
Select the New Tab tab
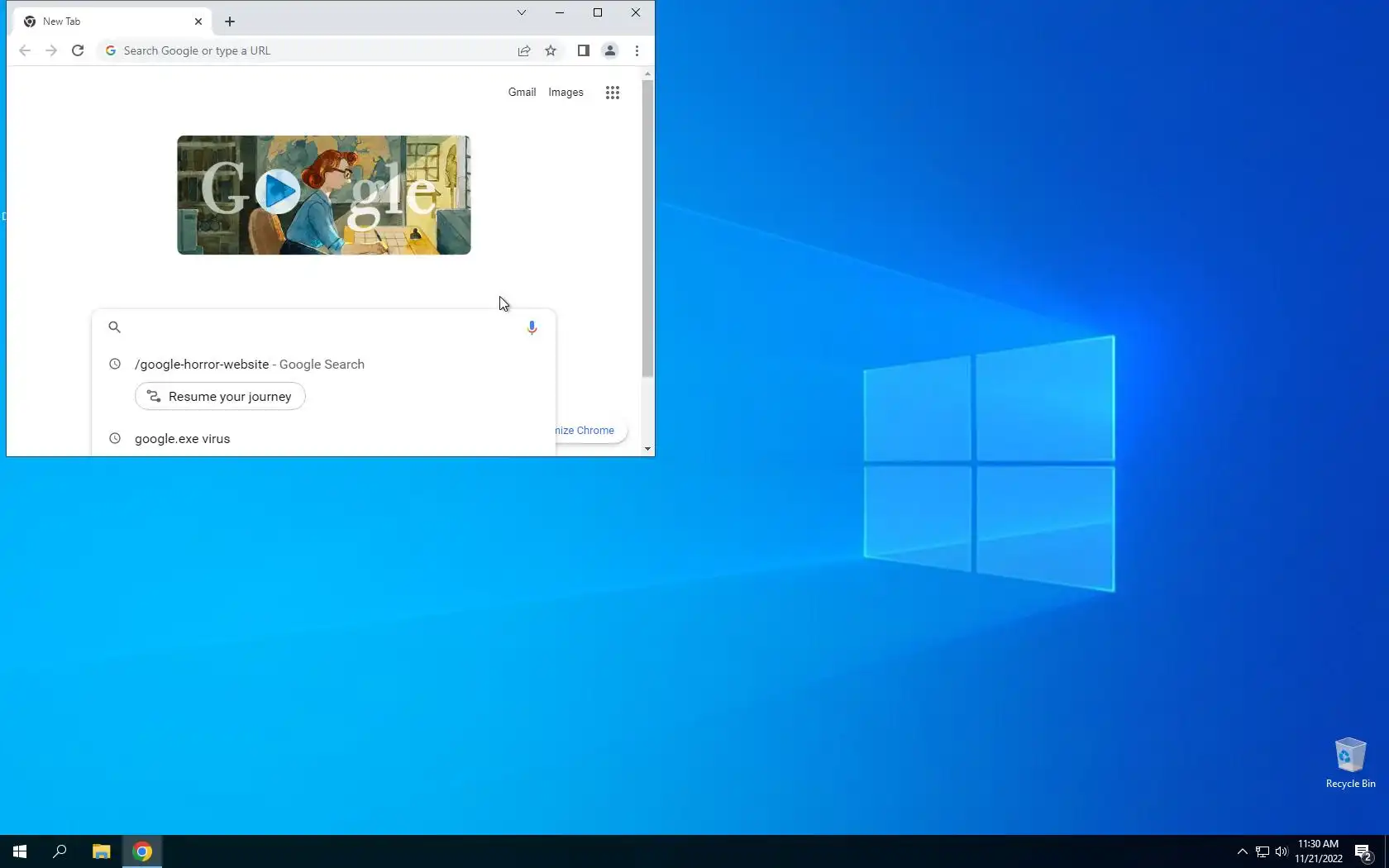[113, 21]
